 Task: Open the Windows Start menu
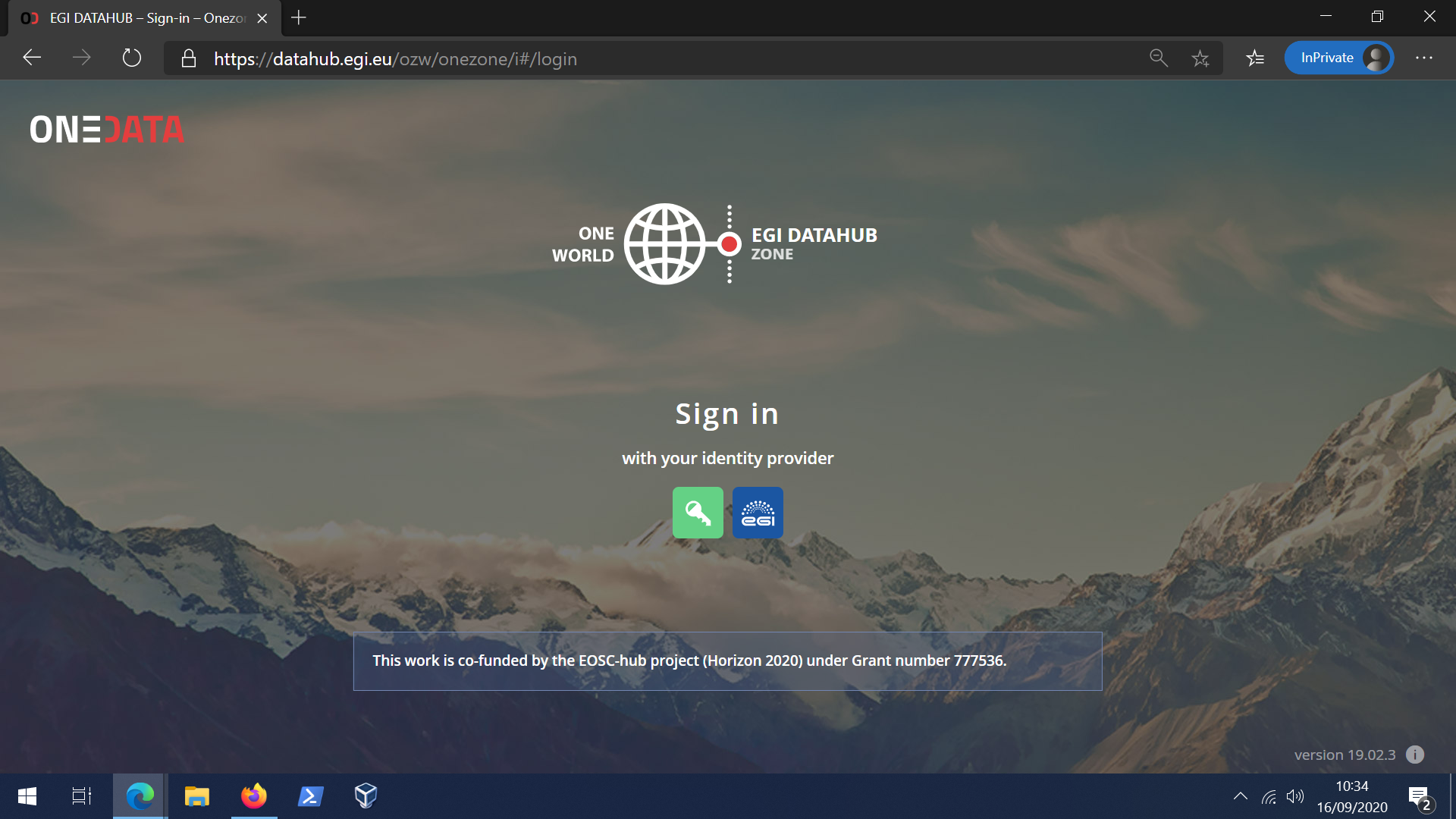tap(27, 796)
